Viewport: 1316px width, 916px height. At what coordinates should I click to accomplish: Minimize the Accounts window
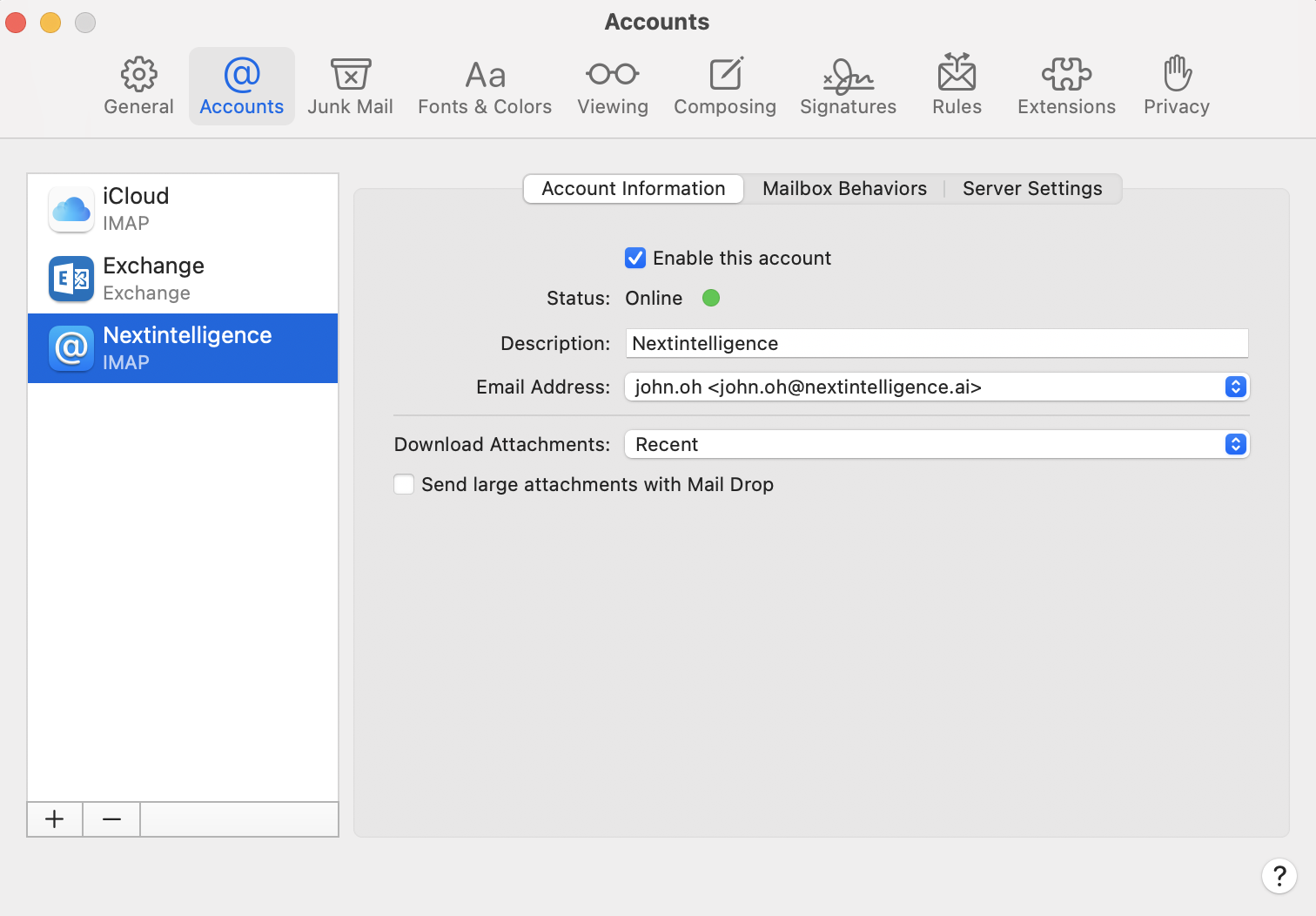click(x=50, y=22)
